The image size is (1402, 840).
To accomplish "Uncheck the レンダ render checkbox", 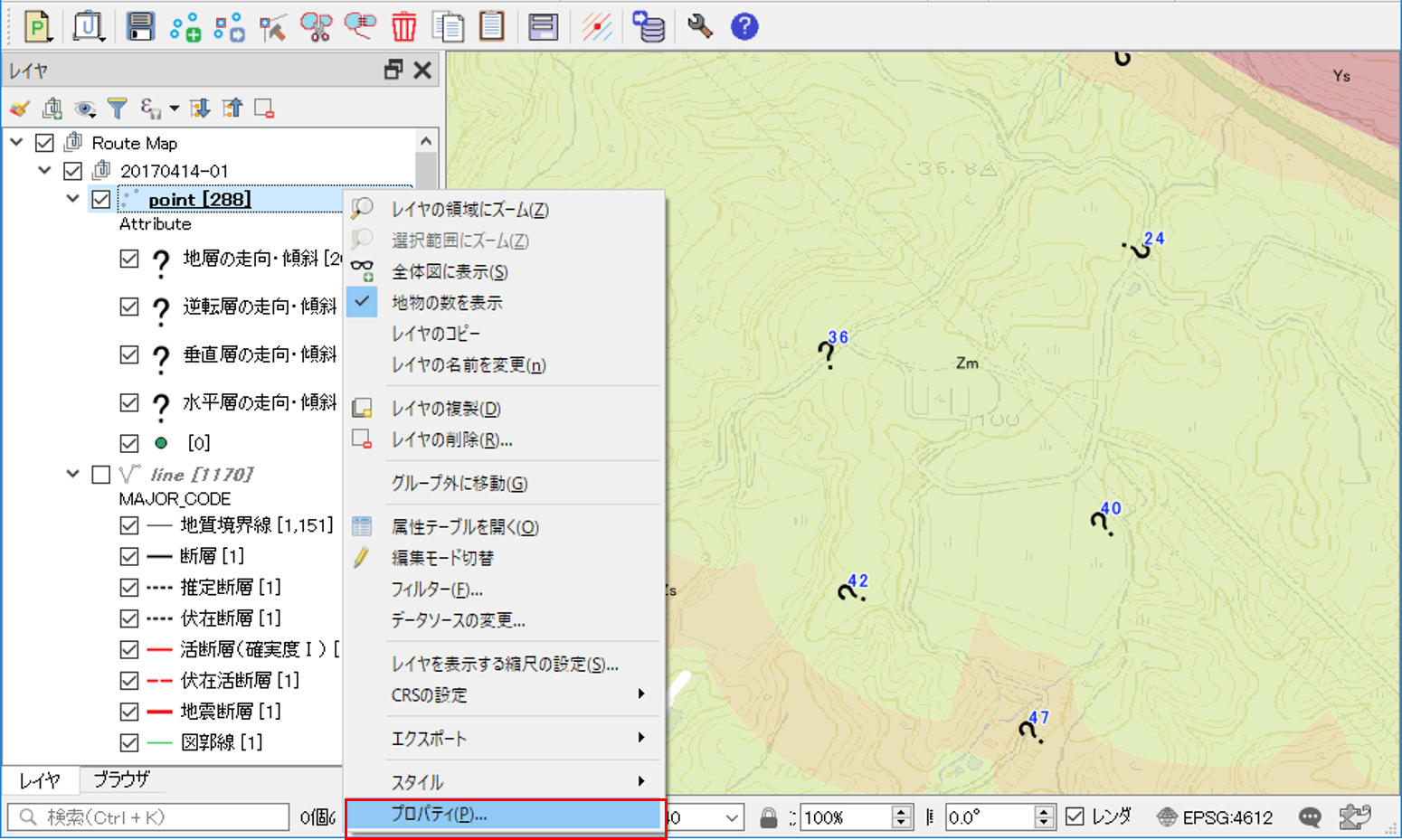I will pyautogui.click(x=1075, y=816).
